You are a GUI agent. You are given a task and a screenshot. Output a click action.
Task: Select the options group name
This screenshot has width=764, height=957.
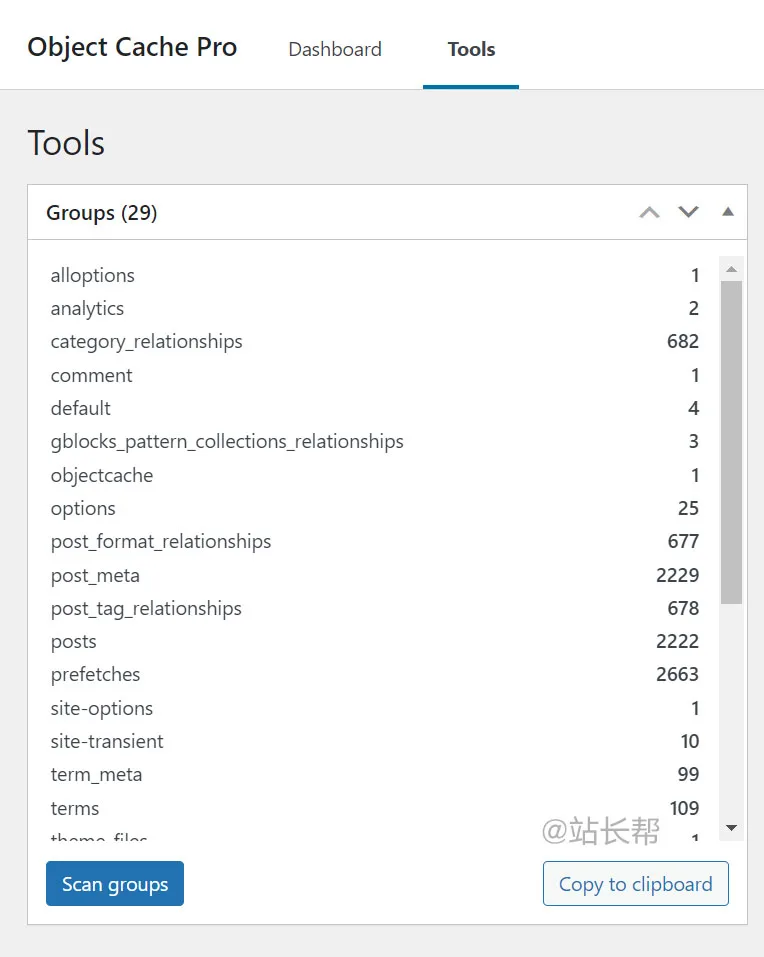click(83, 508)
